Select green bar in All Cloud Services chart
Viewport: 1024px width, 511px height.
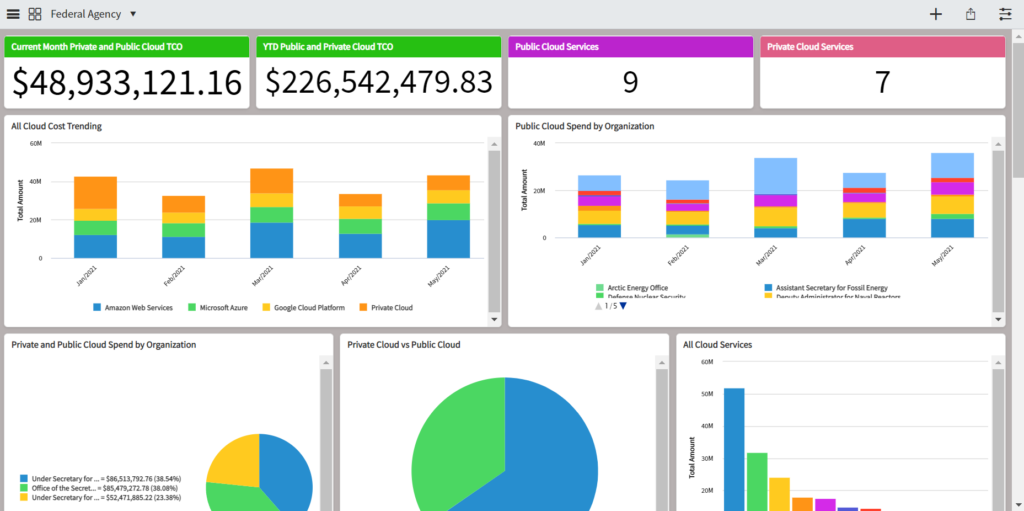coord(757,482)
